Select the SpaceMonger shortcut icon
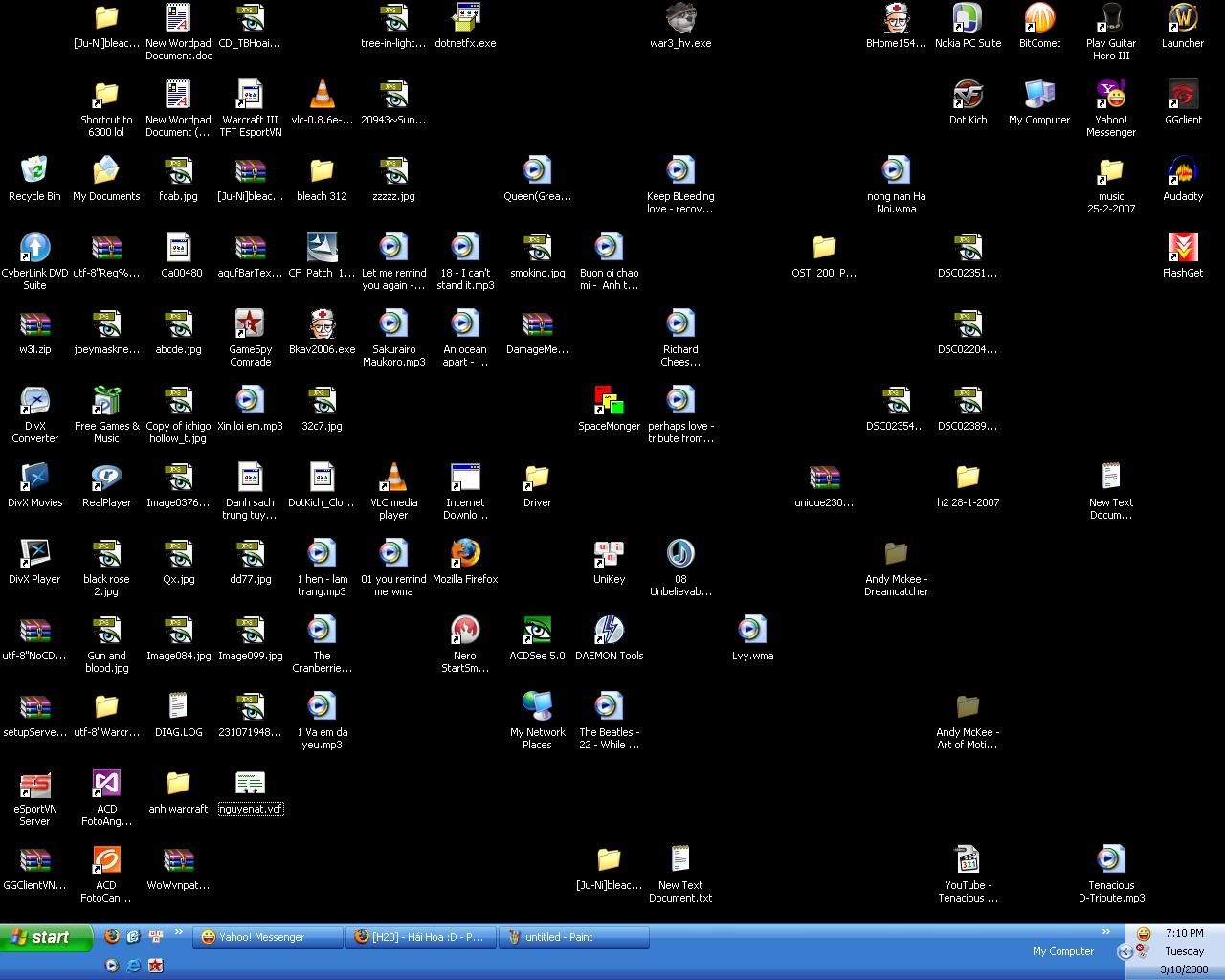 [x=609, y=408]
